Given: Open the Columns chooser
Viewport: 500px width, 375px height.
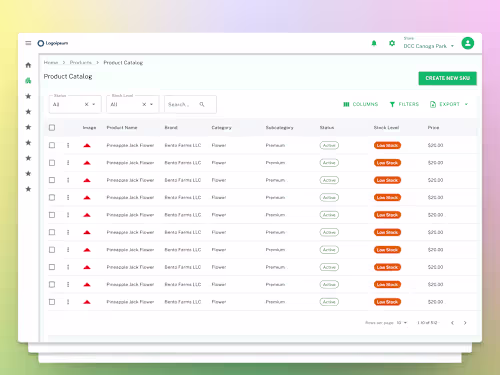Looking at the screenshot, I should click(361, 104).
